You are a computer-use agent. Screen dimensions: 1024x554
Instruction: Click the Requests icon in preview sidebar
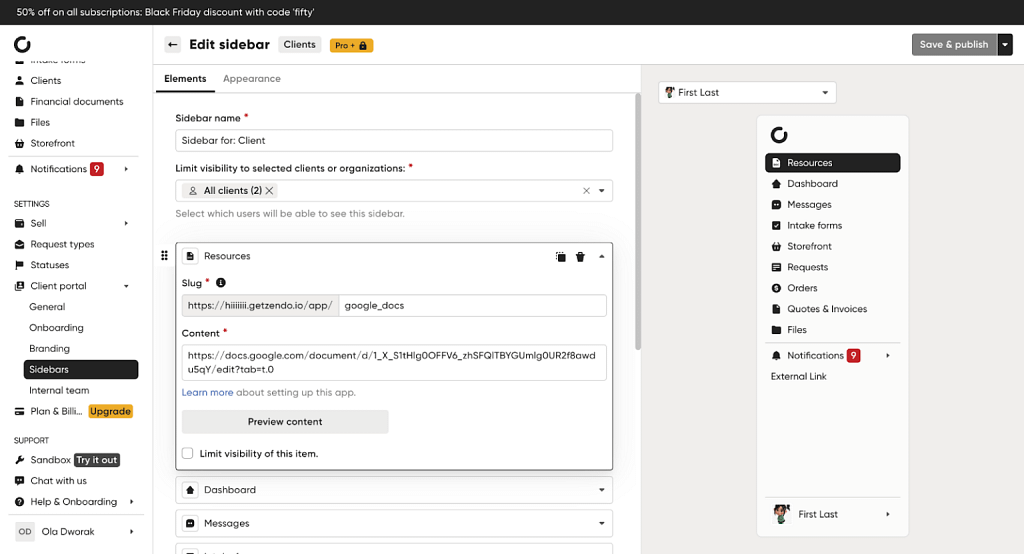point(776,267)
